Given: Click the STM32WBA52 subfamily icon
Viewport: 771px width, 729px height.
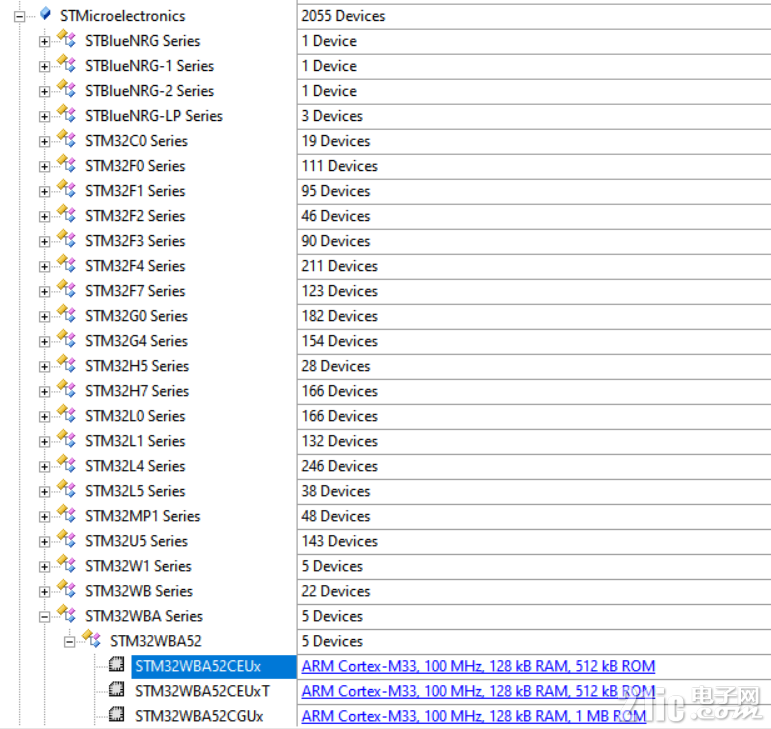Looking at the screenshot, I should (91, 639).
